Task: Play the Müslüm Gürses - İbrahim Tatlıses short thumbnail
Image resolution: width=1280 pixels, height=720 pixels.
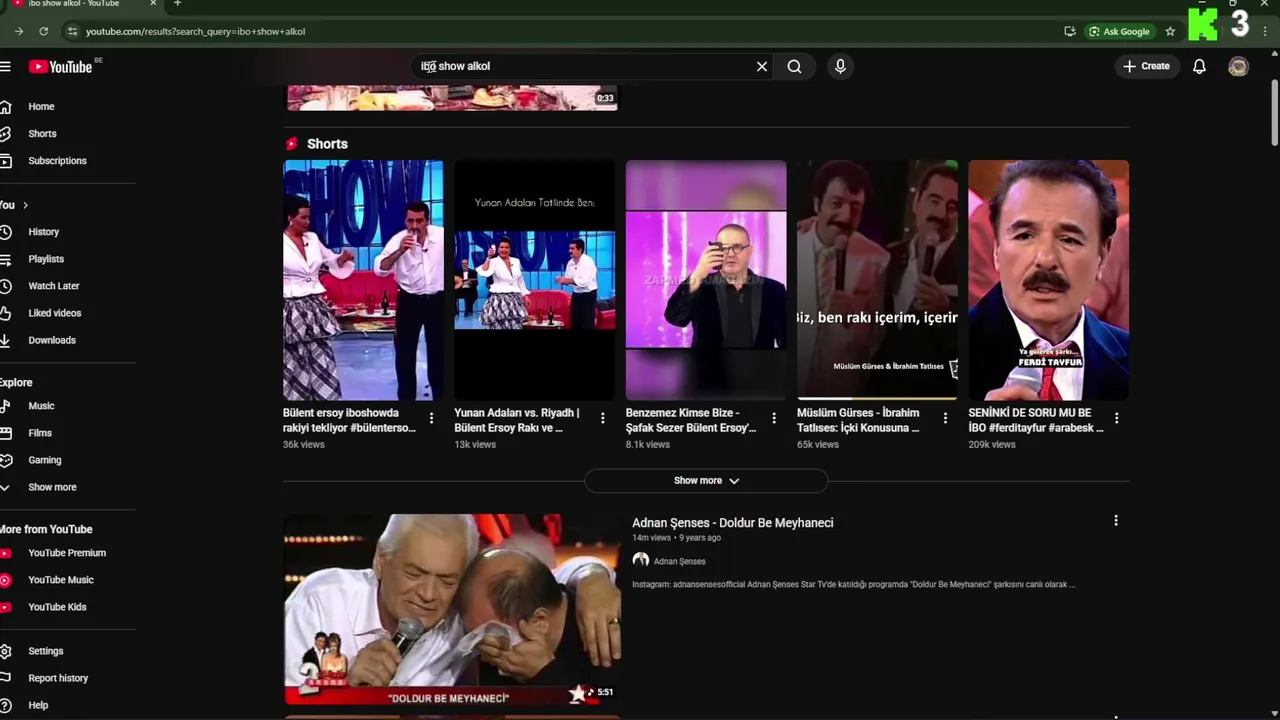Action: pyautogui.click(x=877, y=280)
